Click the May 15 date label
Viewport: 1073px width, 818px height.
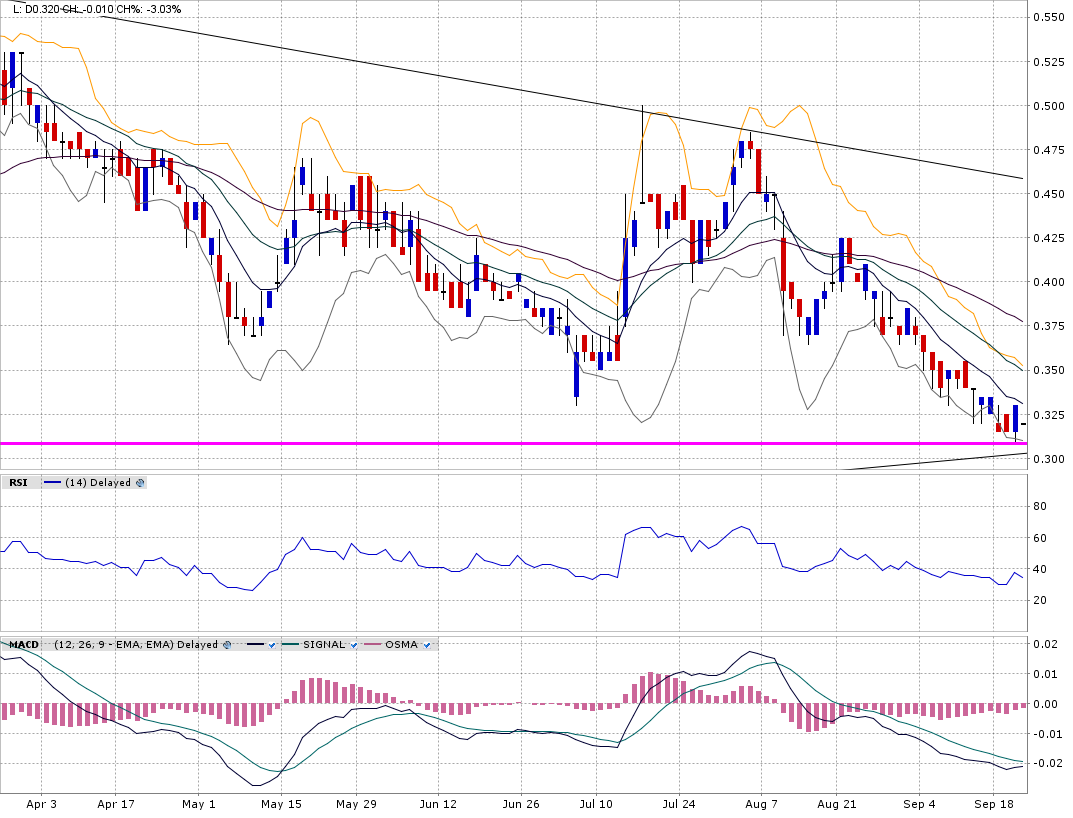281,803
